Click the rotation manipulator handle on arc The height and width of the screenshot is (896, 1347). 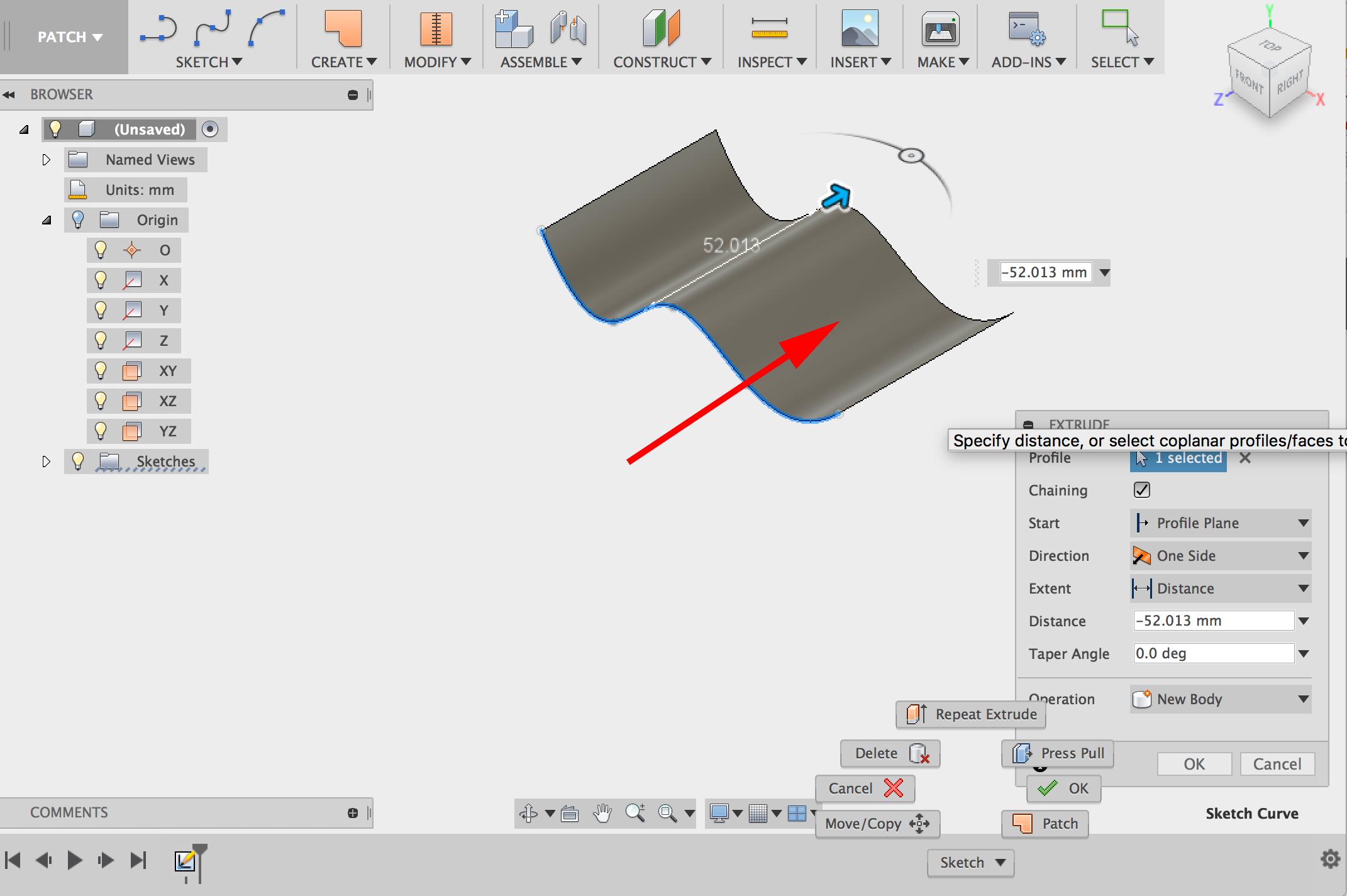click(x=911, y=155)
